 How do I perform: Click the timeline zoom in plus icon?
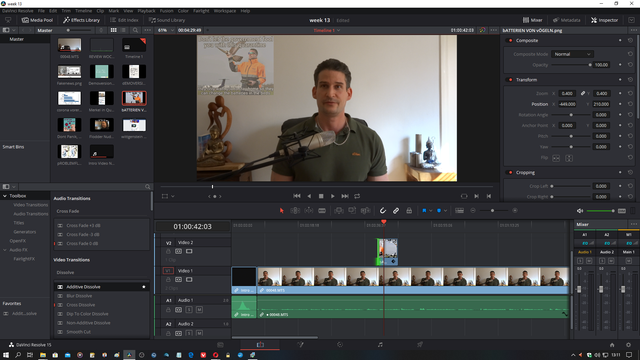515,211
